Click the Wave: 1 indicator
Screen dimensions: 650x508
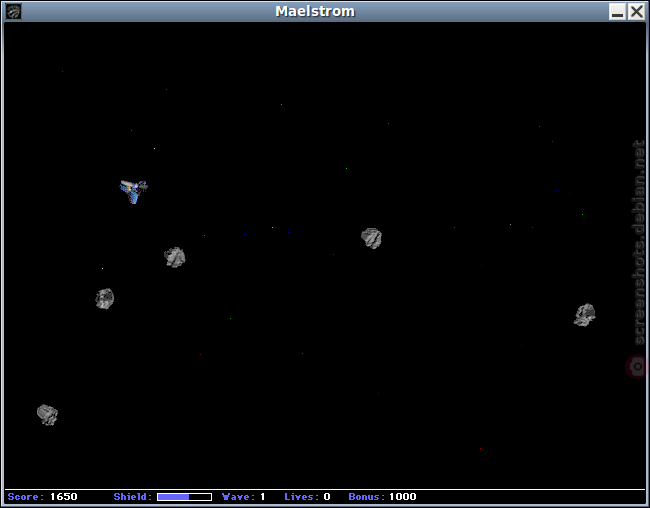[x=244, y=497]
